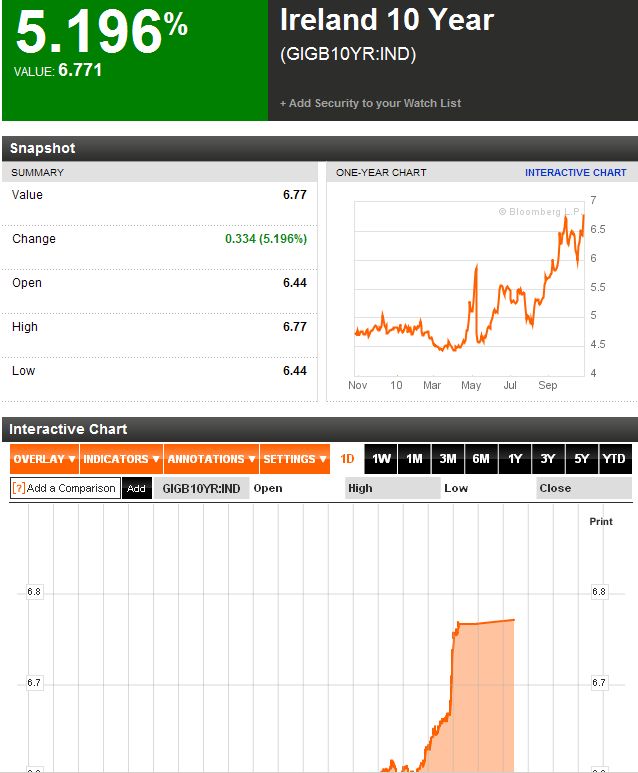Expand the INDICATORS dropdown
The height and width of the screenshot is (773, 638).
tap(121, 459)
